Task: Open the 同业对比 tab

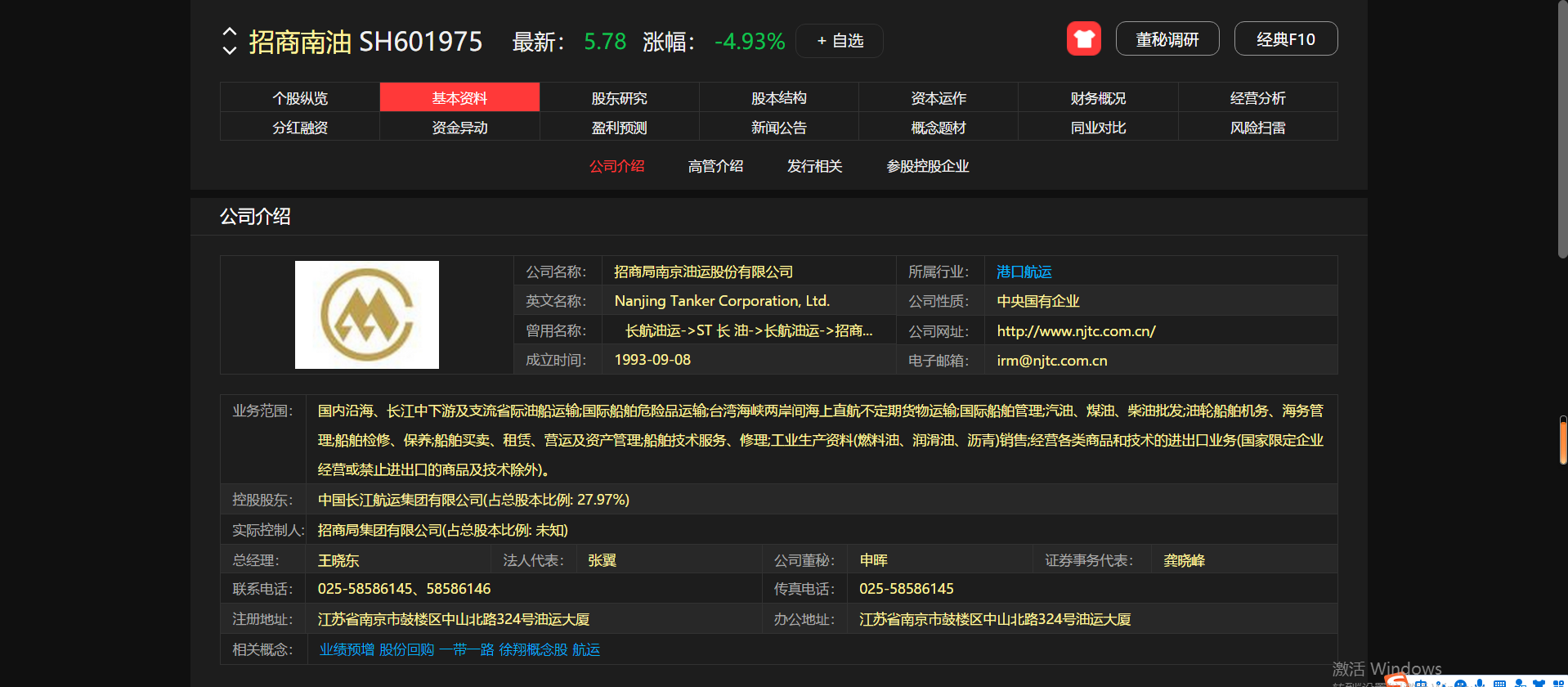Action: (x=1098, y=127)
